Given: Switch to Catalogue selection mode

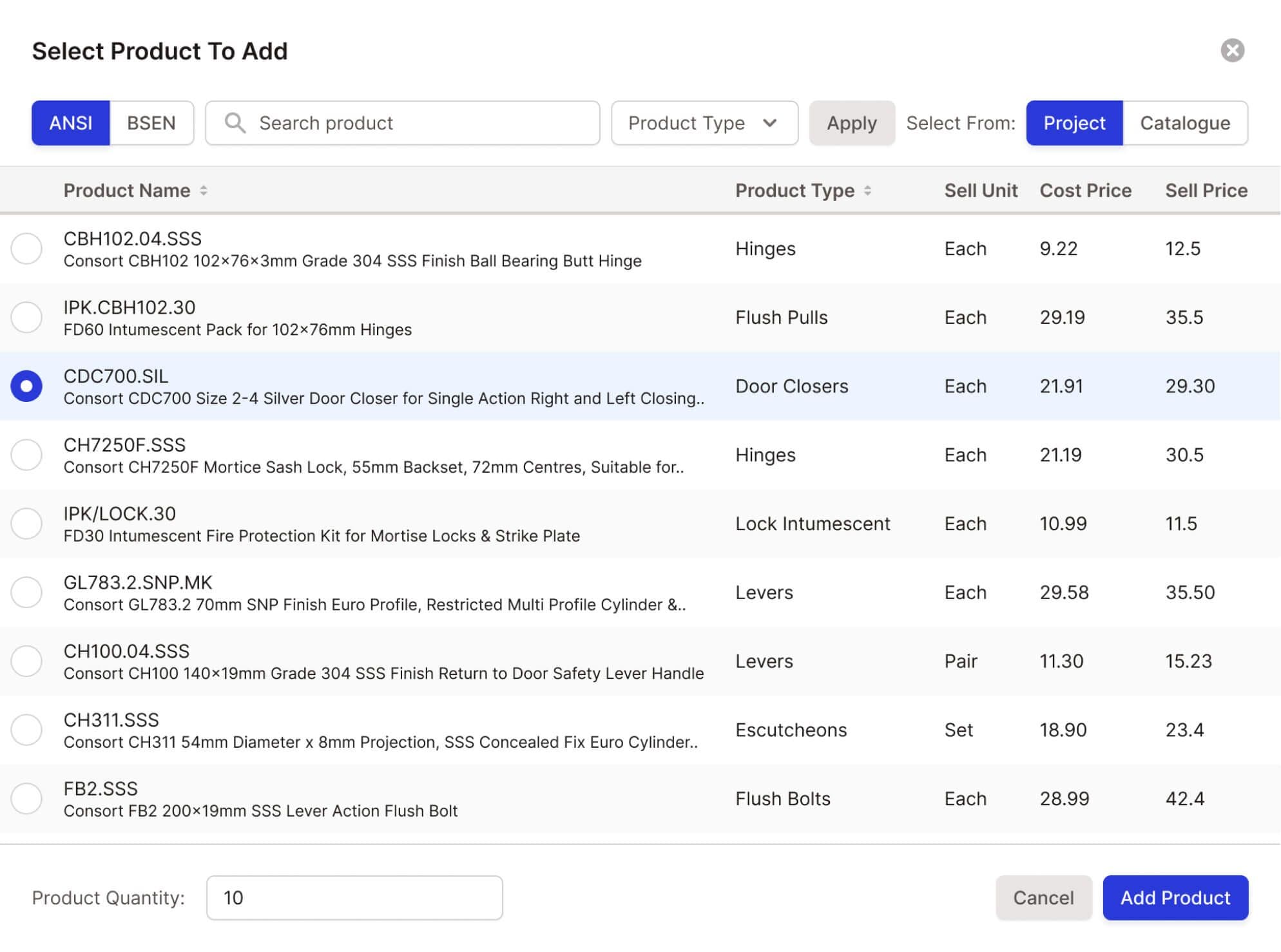Looking at the screenshot, I should [1185, 122].
